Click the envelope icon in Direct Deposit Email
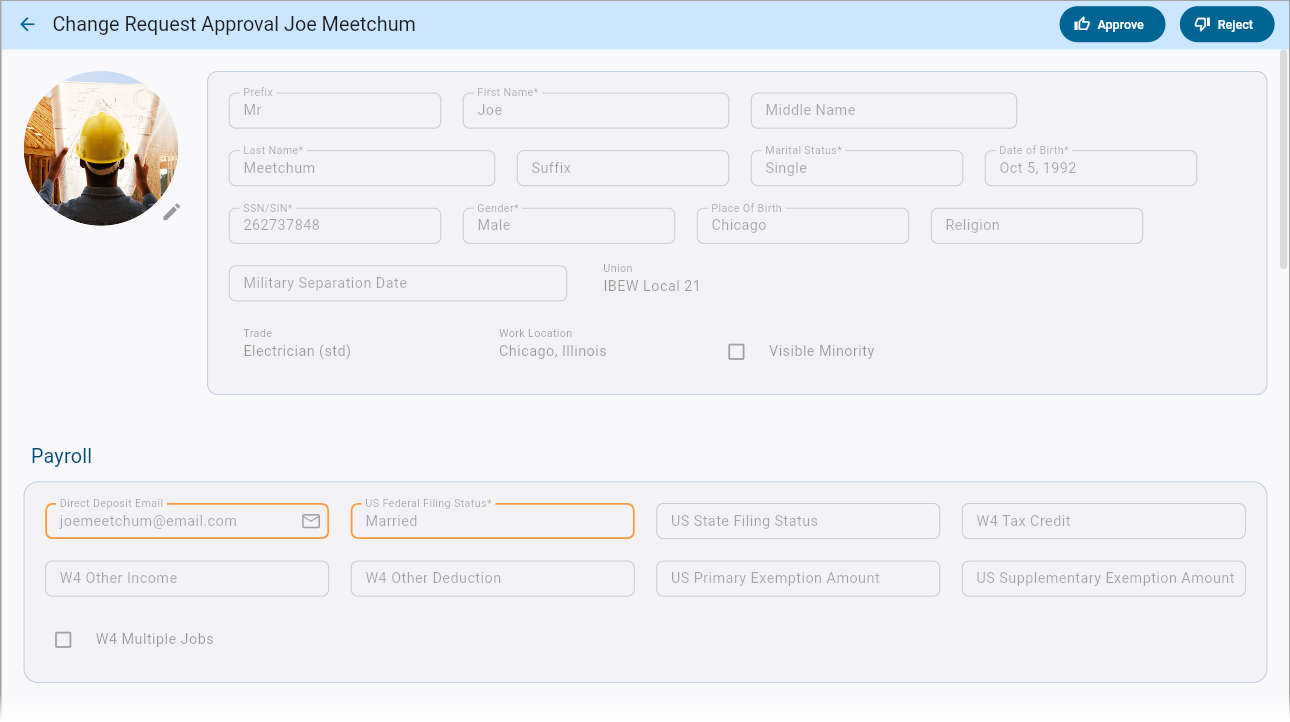The height and width of the screenshot is (722, 1290). 311,521
